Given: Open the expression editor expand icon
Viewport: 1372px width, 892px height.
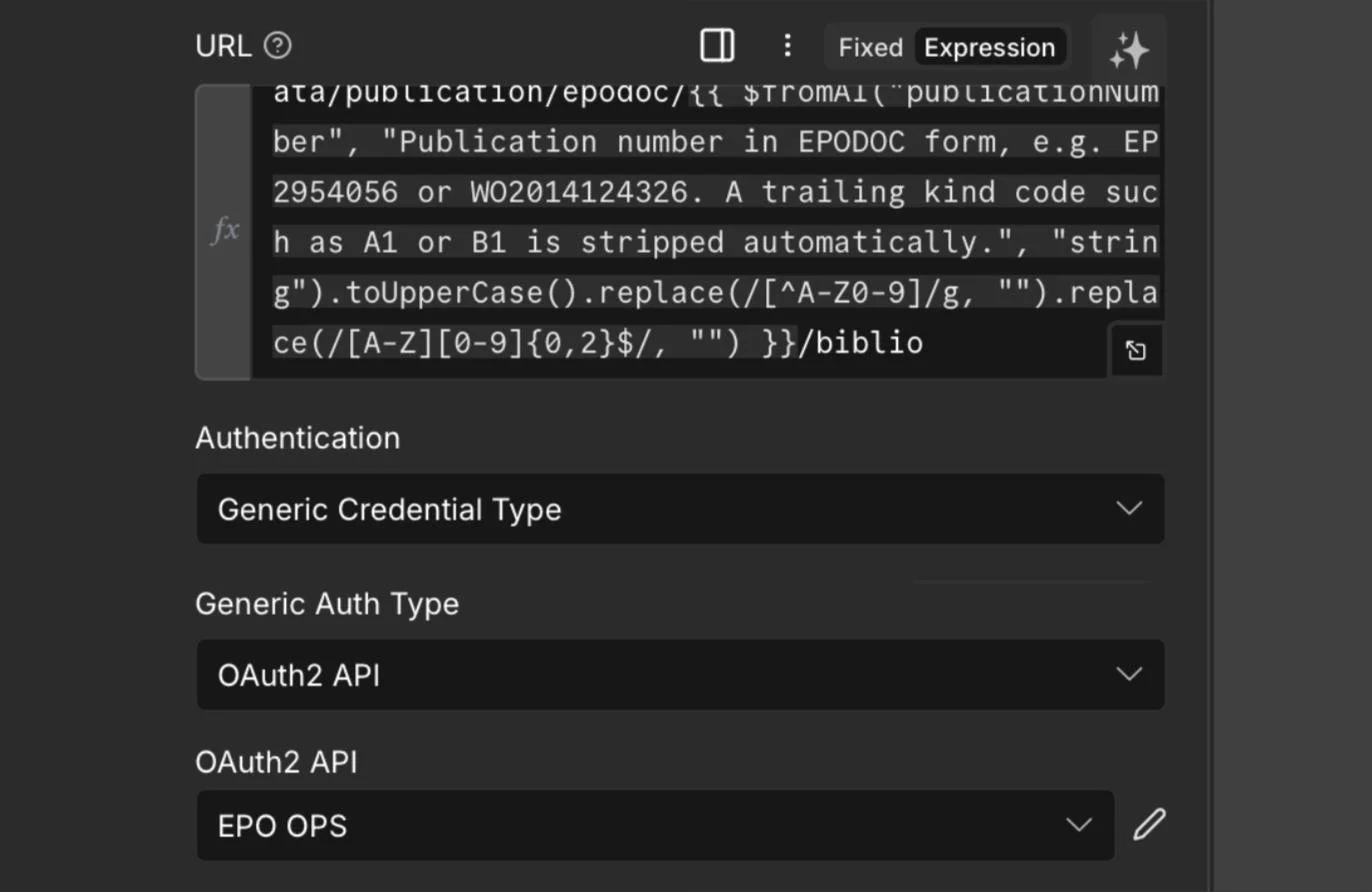Looking at the screenshot, I should (1136, 351).
